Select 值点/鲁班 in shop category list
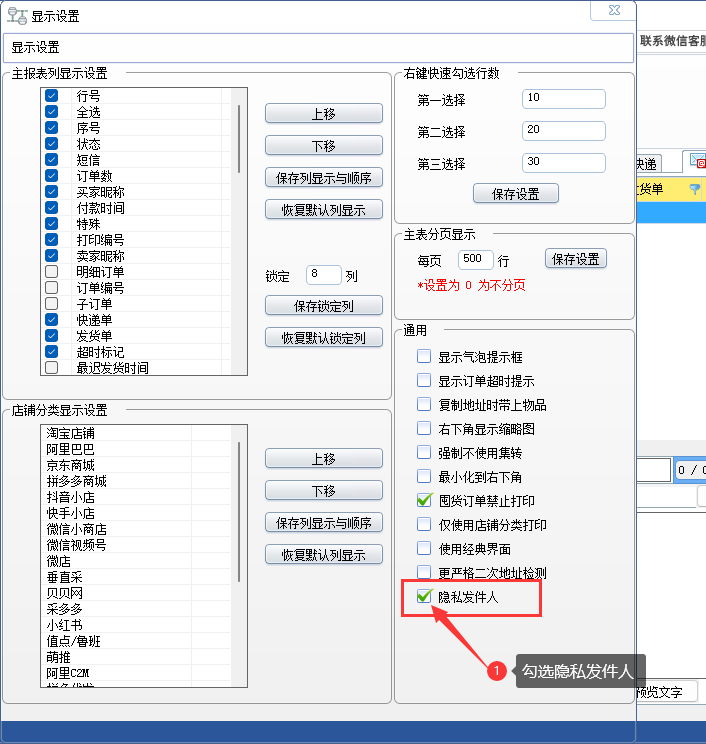The width and height of the screenshot is (706, 744). pyautogui.click(x=73, y=641)
